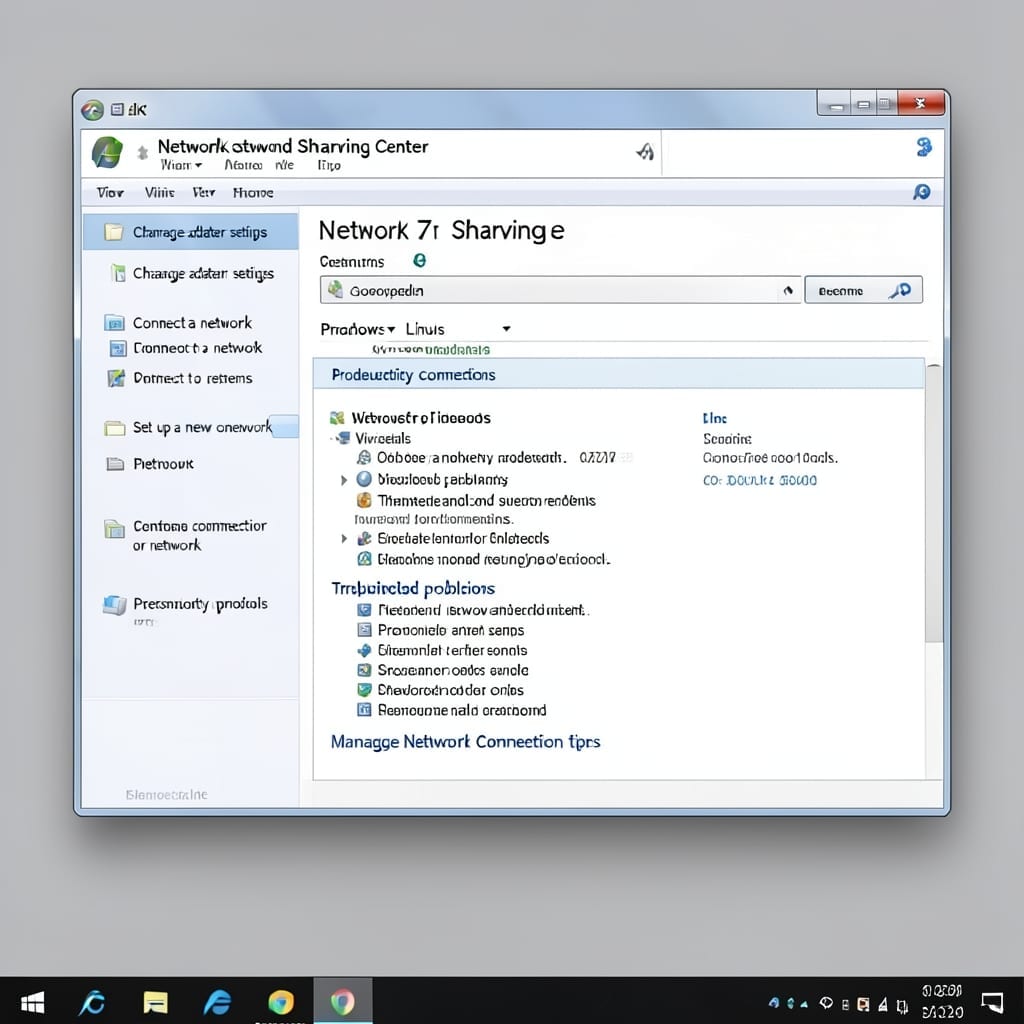
Task: Click the page icon beside 'Chaarge adatarr setigs'
Action: pyautogui.click(x=118, y=272)
